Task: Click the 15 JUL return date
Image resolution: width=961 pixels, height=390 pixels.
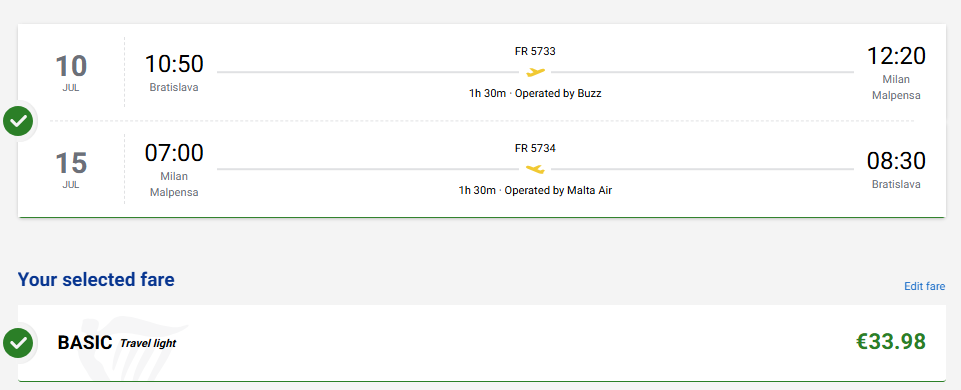Action: 71,169
